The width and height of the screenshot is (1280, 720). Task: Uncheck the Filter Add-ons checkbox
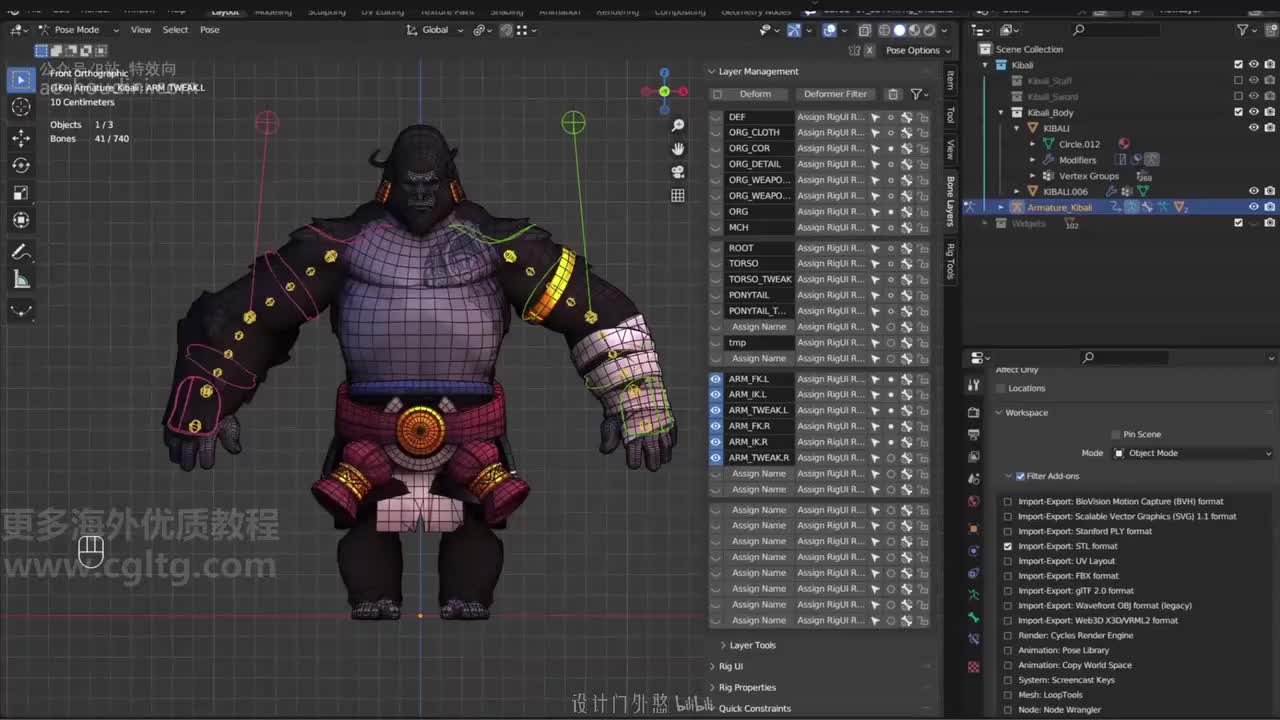point(1020,476)
